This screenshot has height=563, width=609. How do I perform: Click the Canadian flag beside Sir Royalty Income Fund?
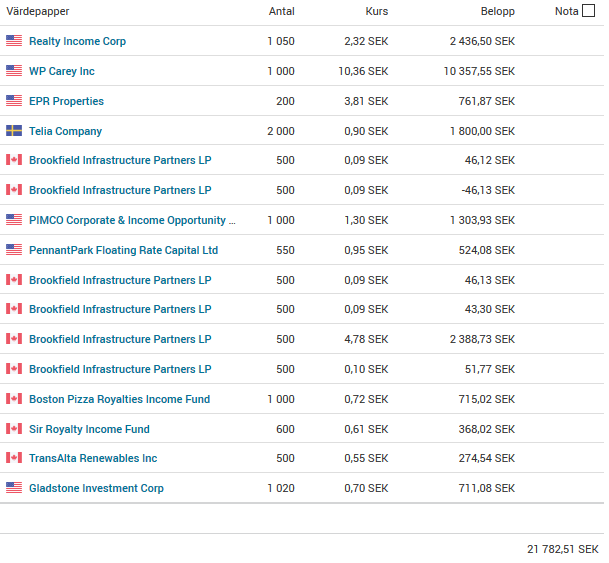tap(14, 429)
